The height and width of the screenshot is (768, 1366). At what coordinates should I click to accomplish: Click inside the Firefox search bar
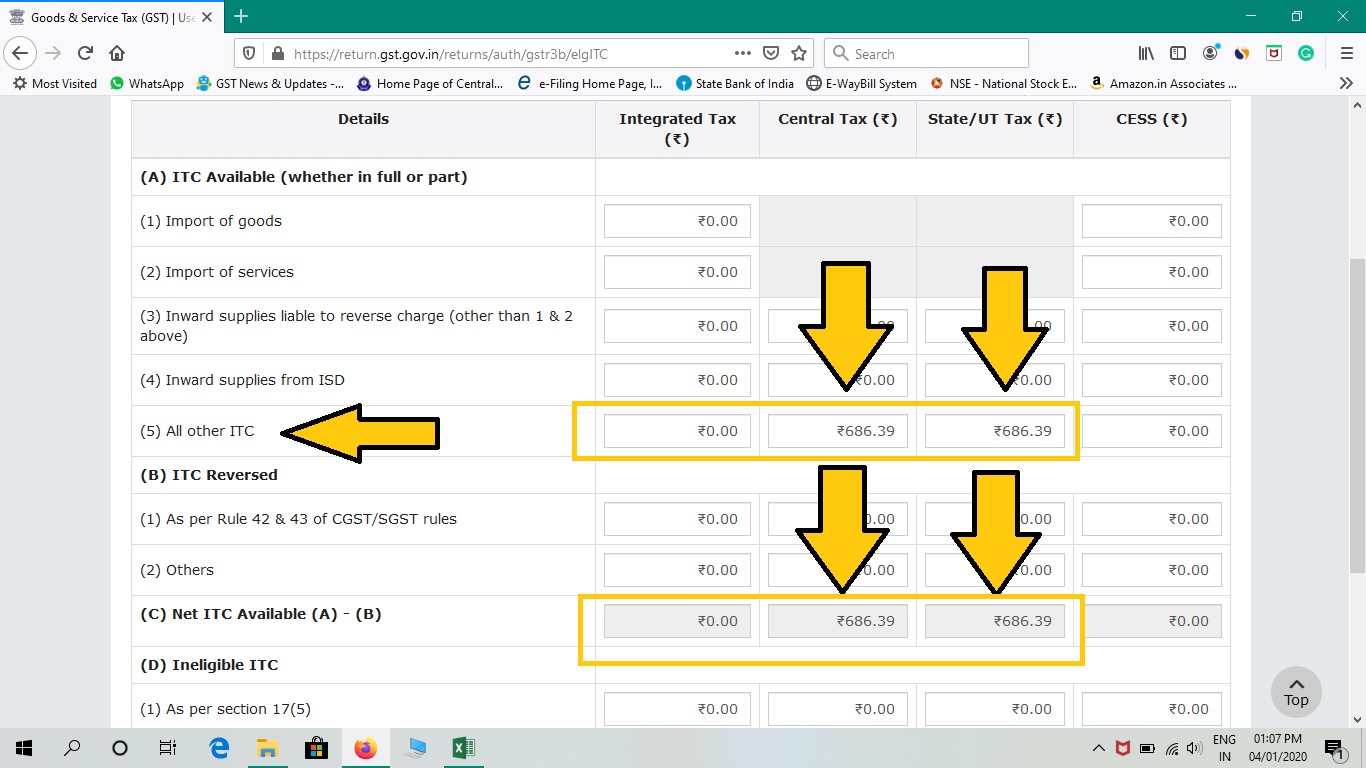click(x=925, y=52)
